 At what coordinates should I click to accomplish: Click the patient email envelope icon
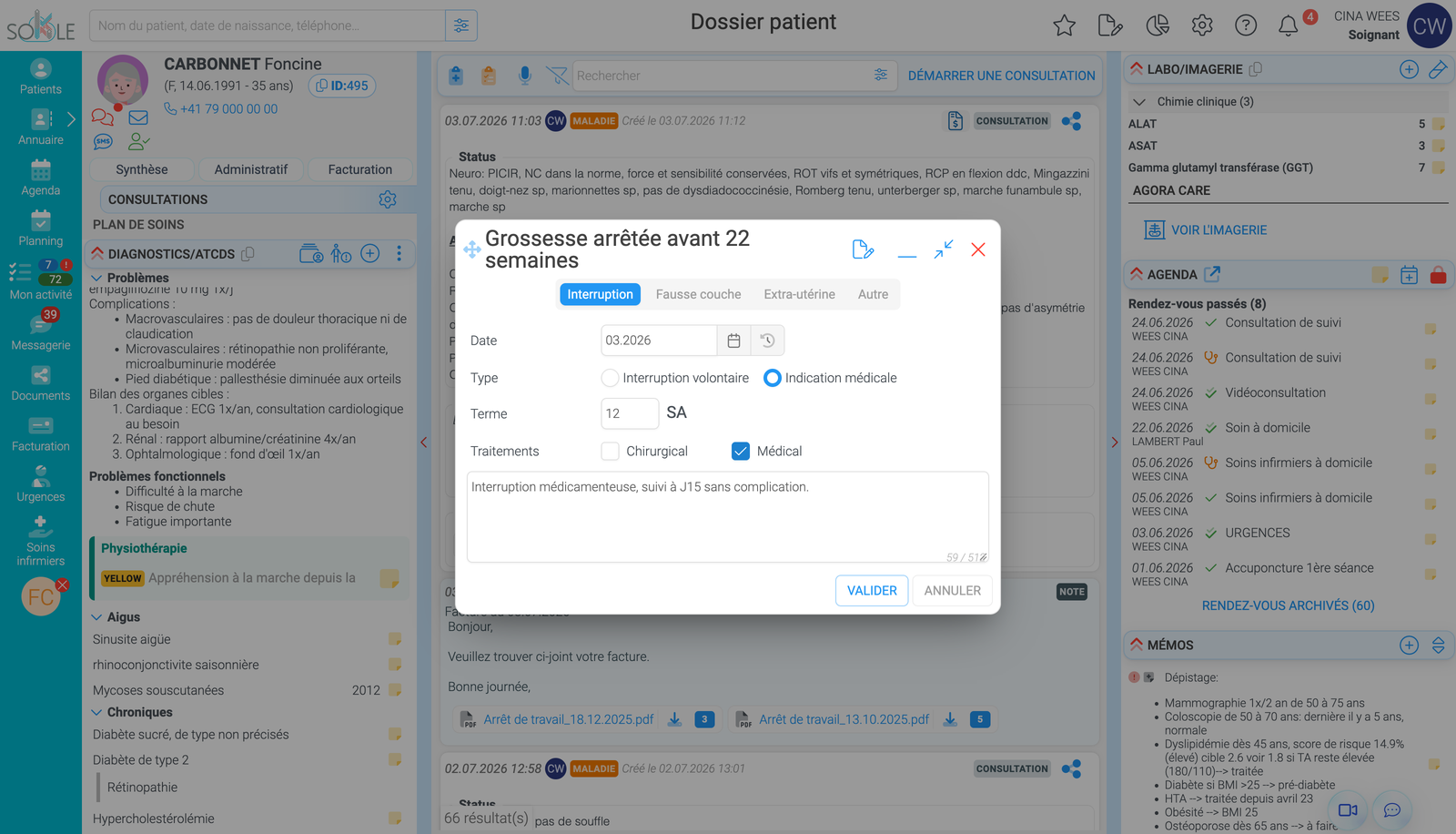(x=138, y=117)
